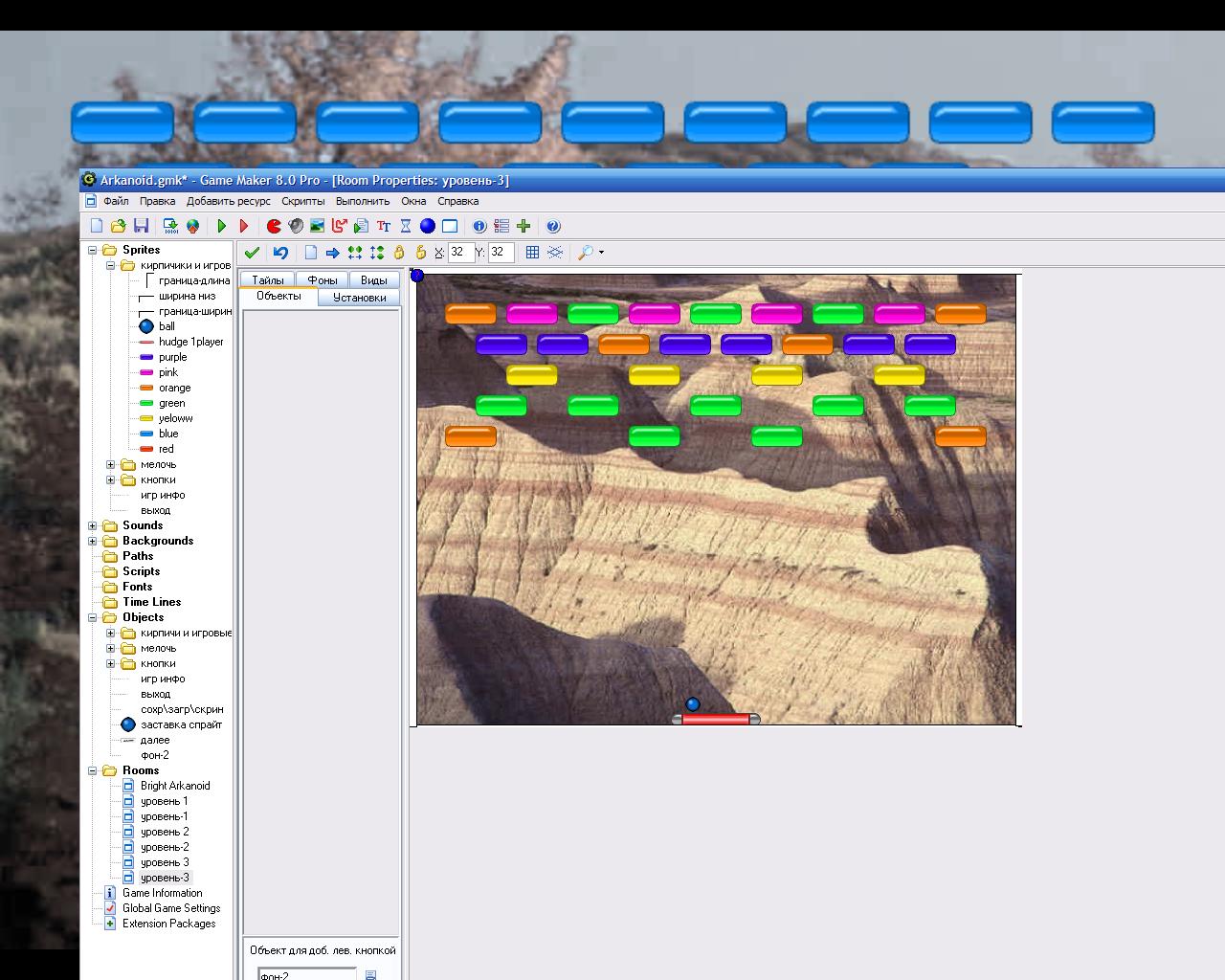Run the game with green play icon
Screen dimensions: 1225x980
[x=222, y=226]
